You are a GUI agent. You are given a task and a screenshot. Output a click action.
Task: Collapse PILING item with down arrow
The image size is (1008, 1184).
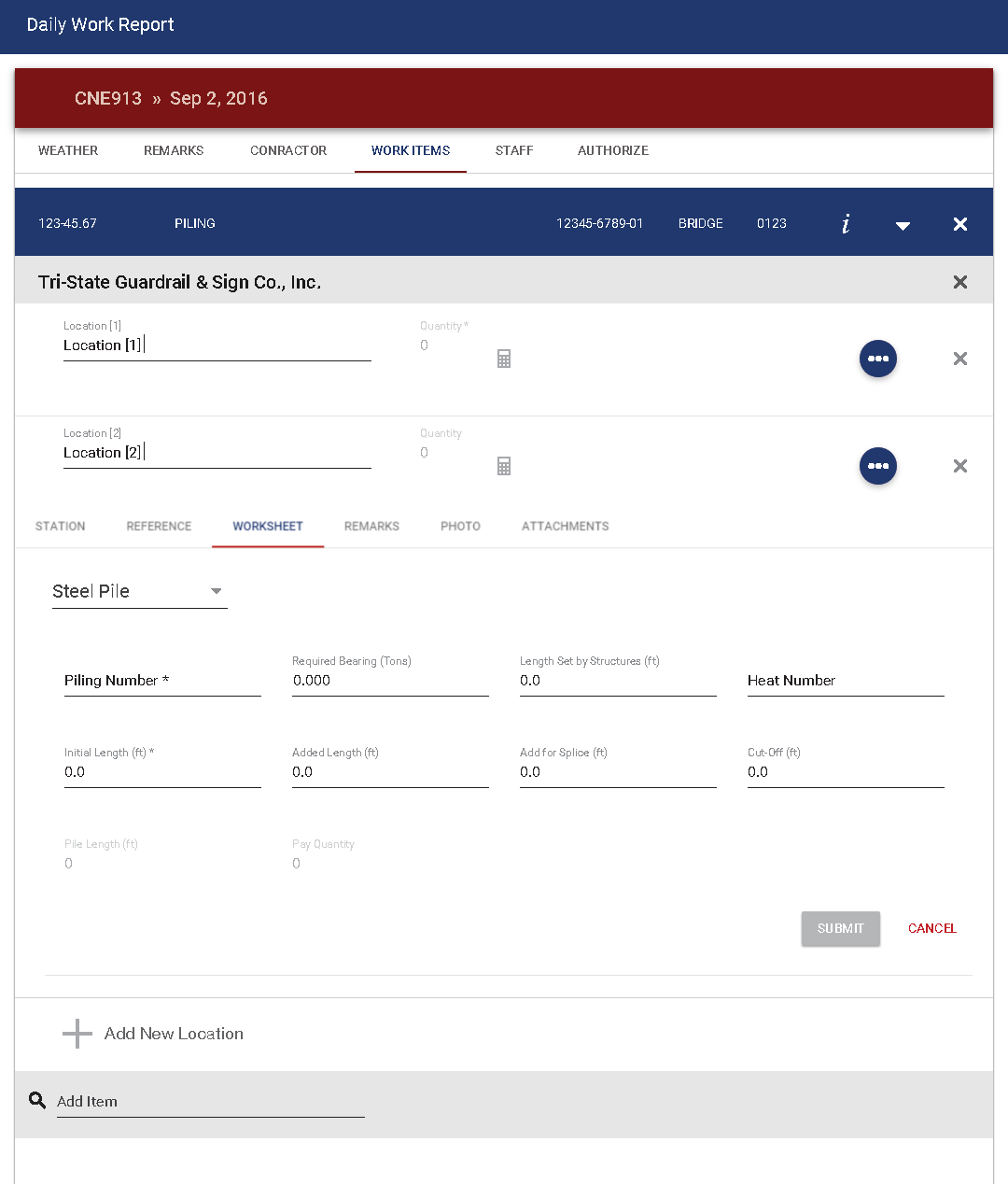(x=903, y=225)
